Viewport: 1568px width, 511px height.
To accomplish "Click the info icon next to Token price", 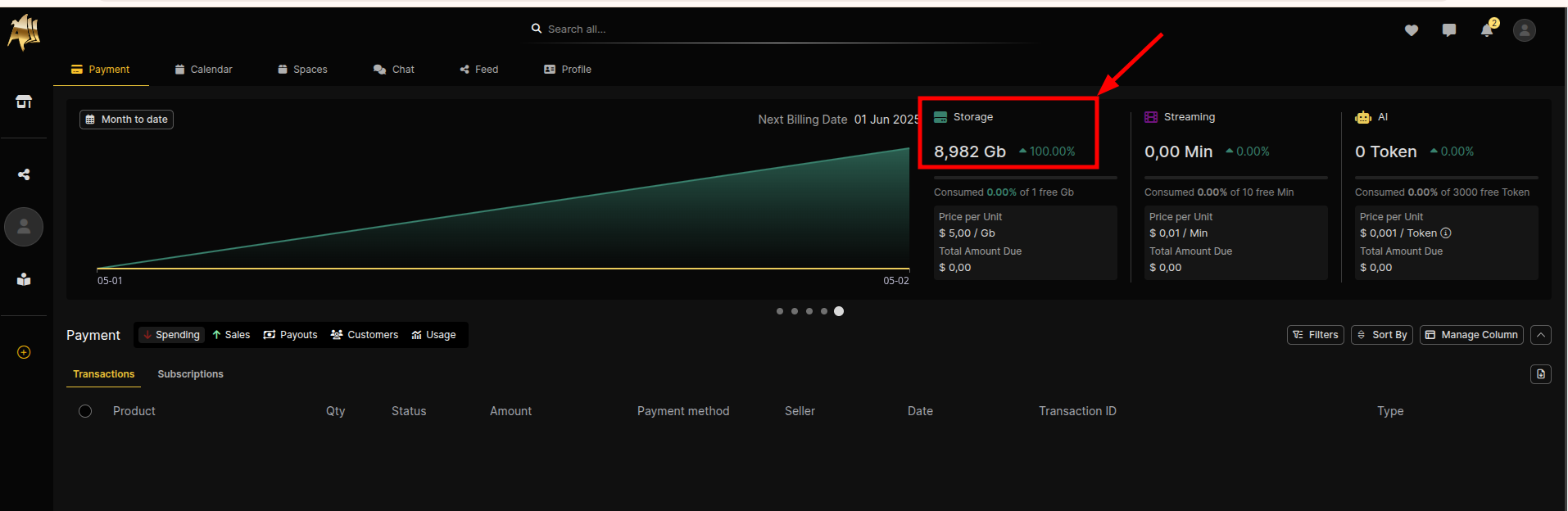I will coord(1446,233).
